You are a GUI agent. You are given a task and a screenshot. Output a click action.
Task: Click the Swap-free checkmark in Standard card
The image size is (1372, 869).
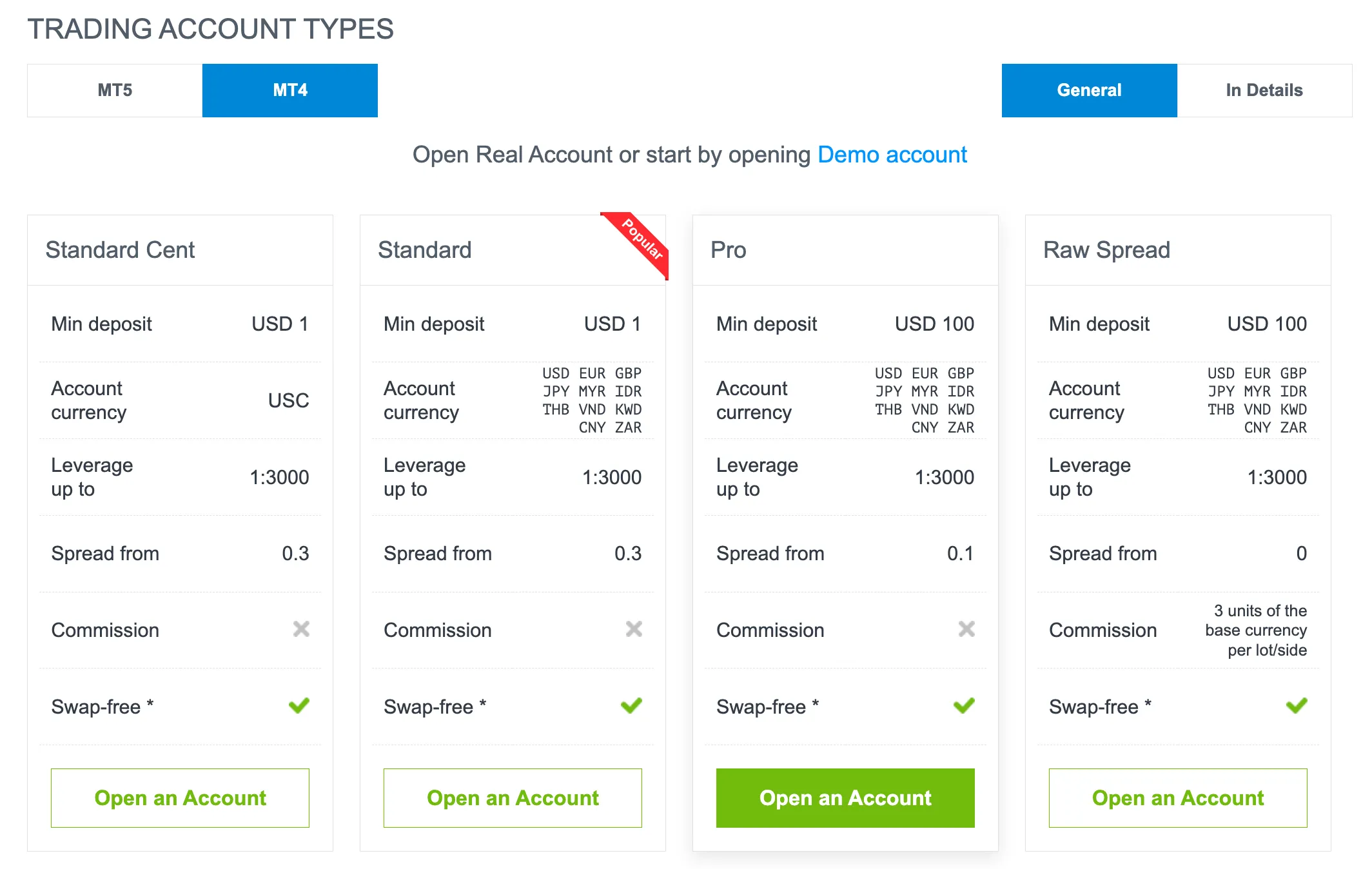[632, 706]
